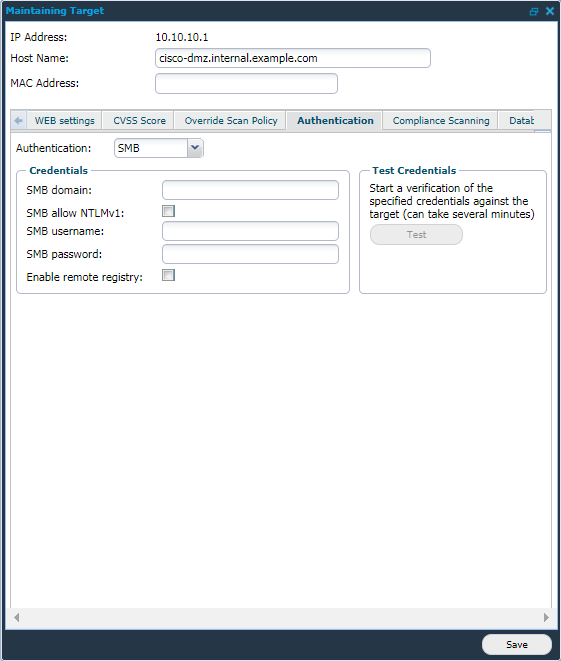Switch to the WEB settings tab

click(64, 121)
